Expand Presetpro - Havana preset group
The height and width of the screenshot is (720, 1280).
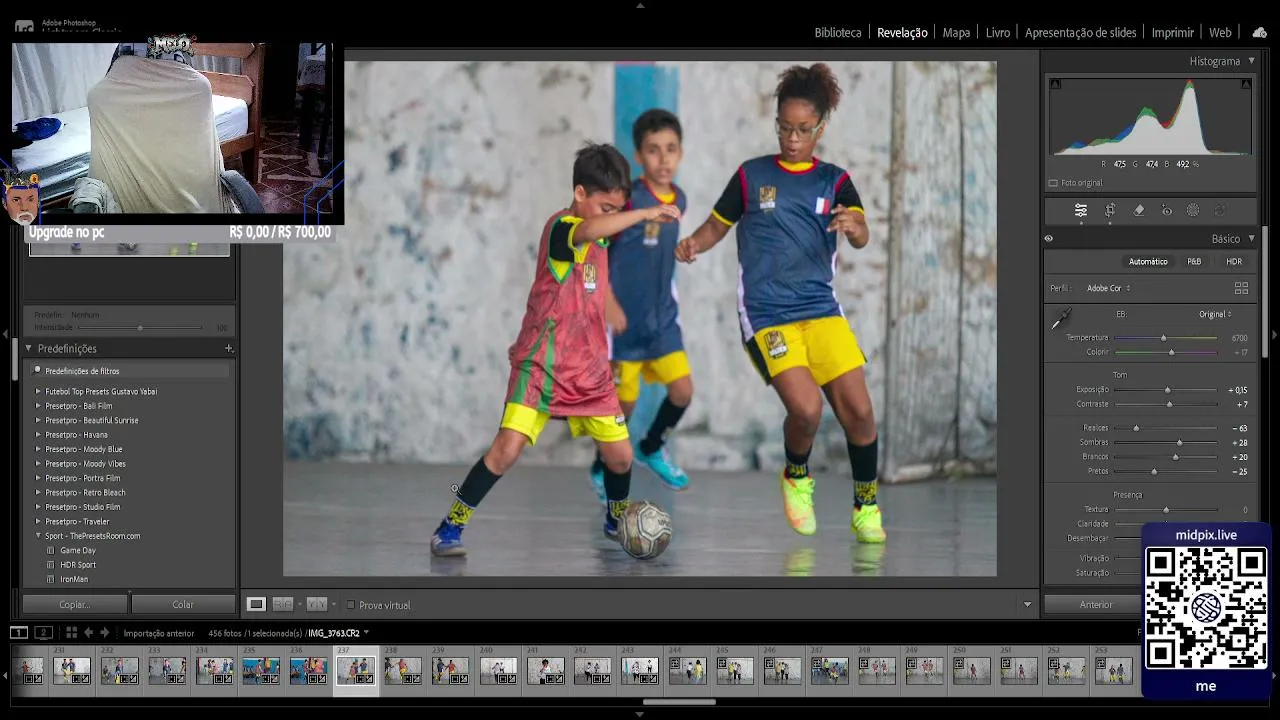click(x=38, y=435)
